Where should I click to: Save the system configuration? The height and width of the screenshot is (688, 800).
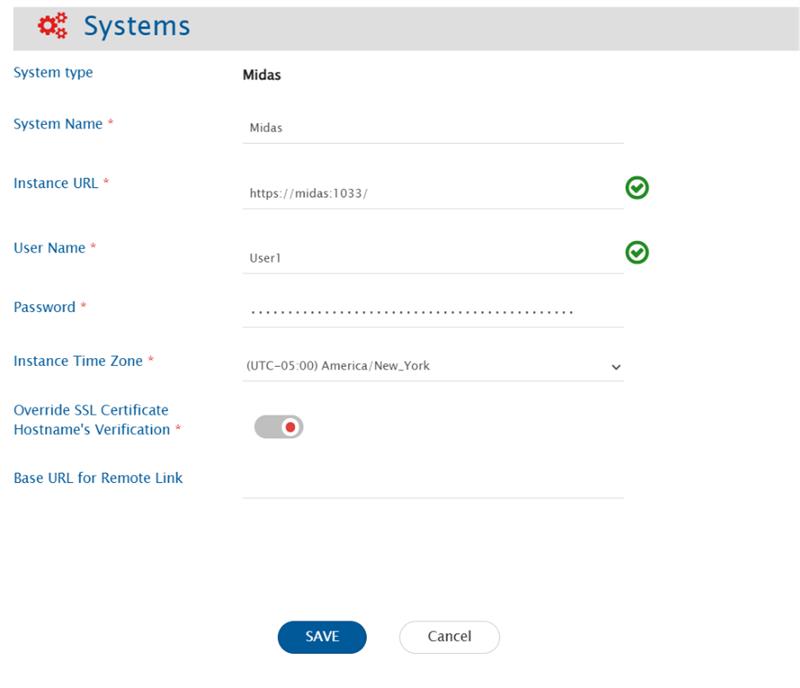click(322, 637)
